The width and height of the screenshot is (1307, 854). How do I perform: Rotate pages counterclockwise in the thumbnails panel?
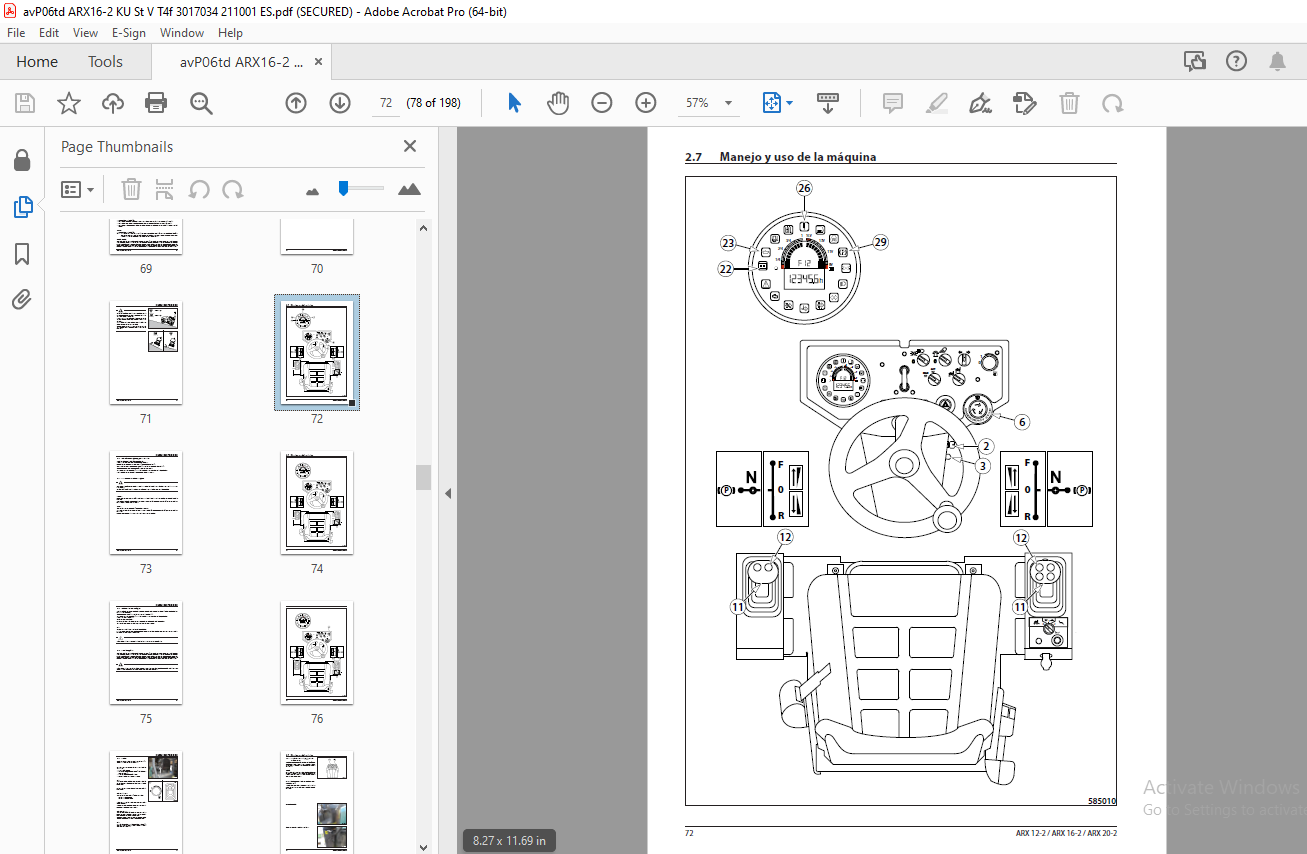pyautogui.click(x=199, y=189)
